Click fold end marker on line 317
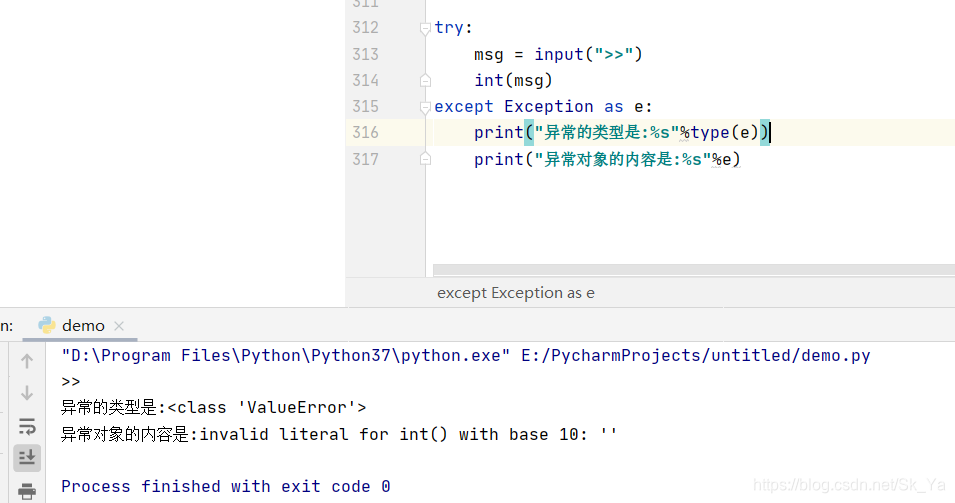 (425, 159)
